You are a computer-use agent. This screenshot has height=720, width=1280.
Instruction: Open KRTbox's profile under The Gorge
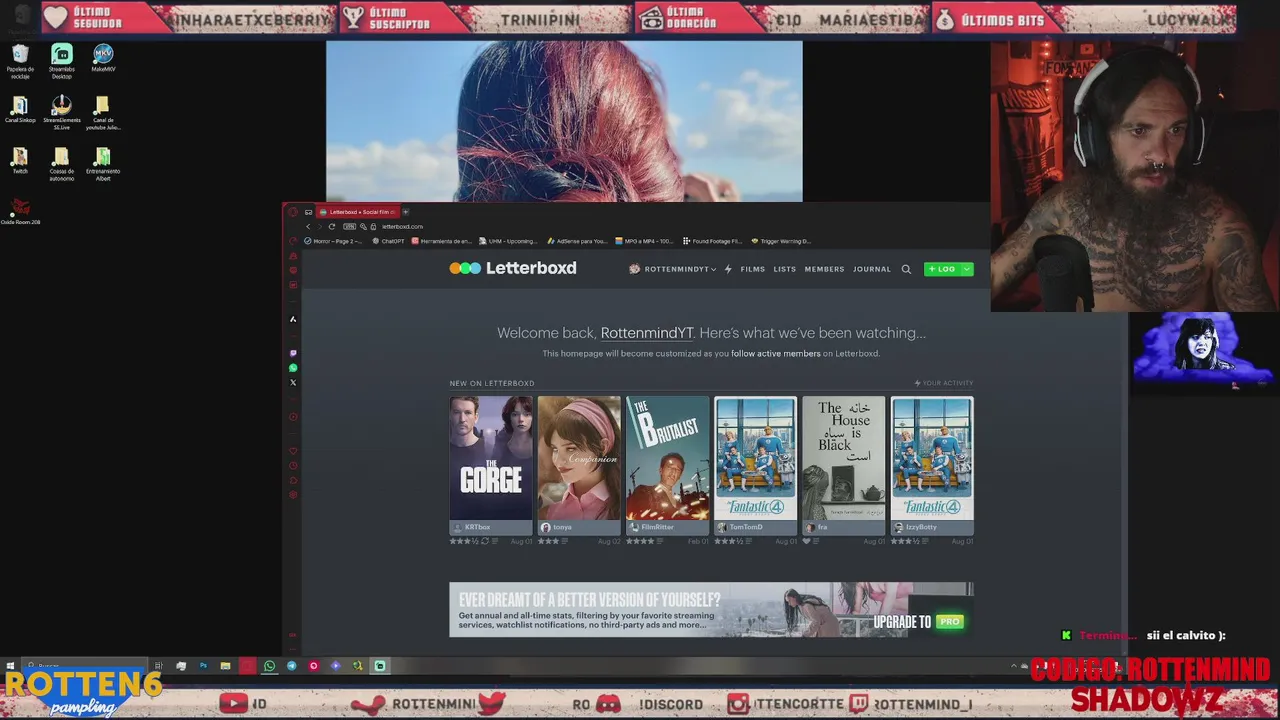tap(477, 527)
